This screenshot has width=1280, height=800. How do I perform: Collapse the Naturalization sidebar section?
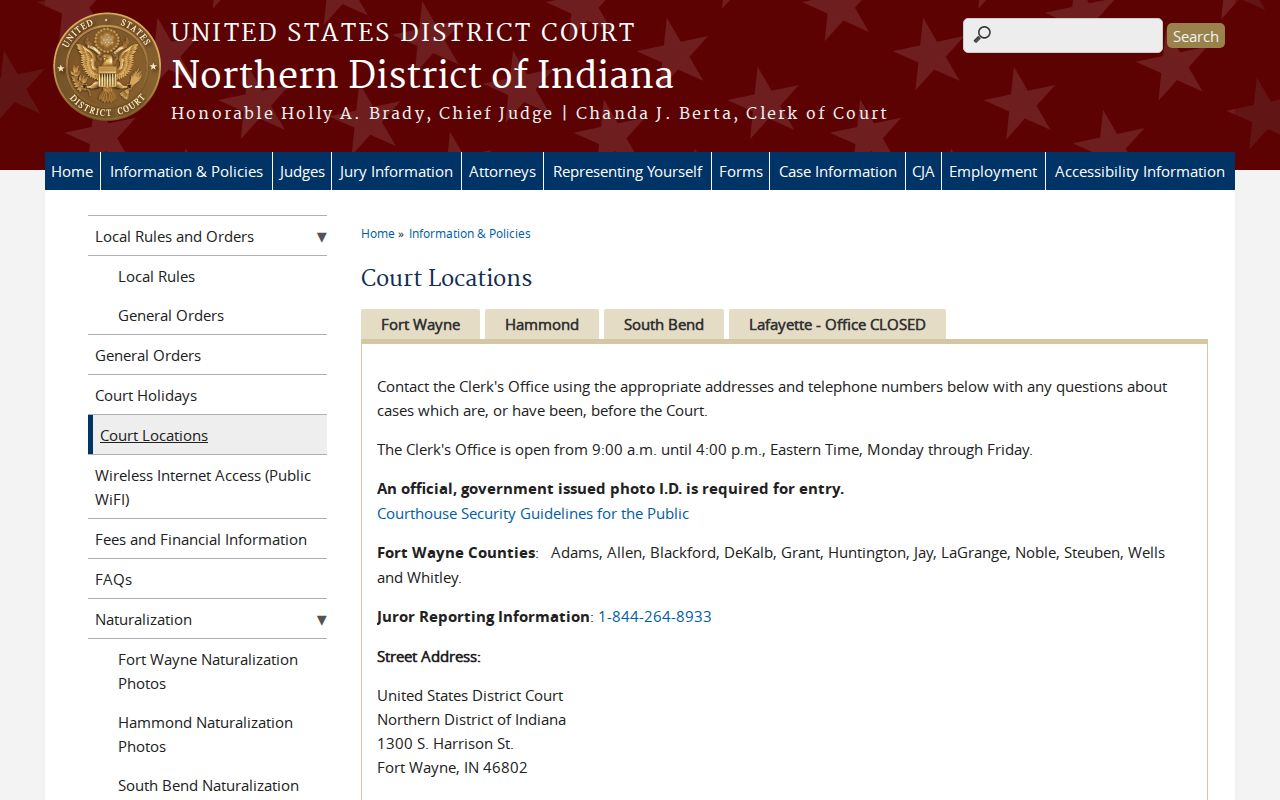[x=321, y=620]
